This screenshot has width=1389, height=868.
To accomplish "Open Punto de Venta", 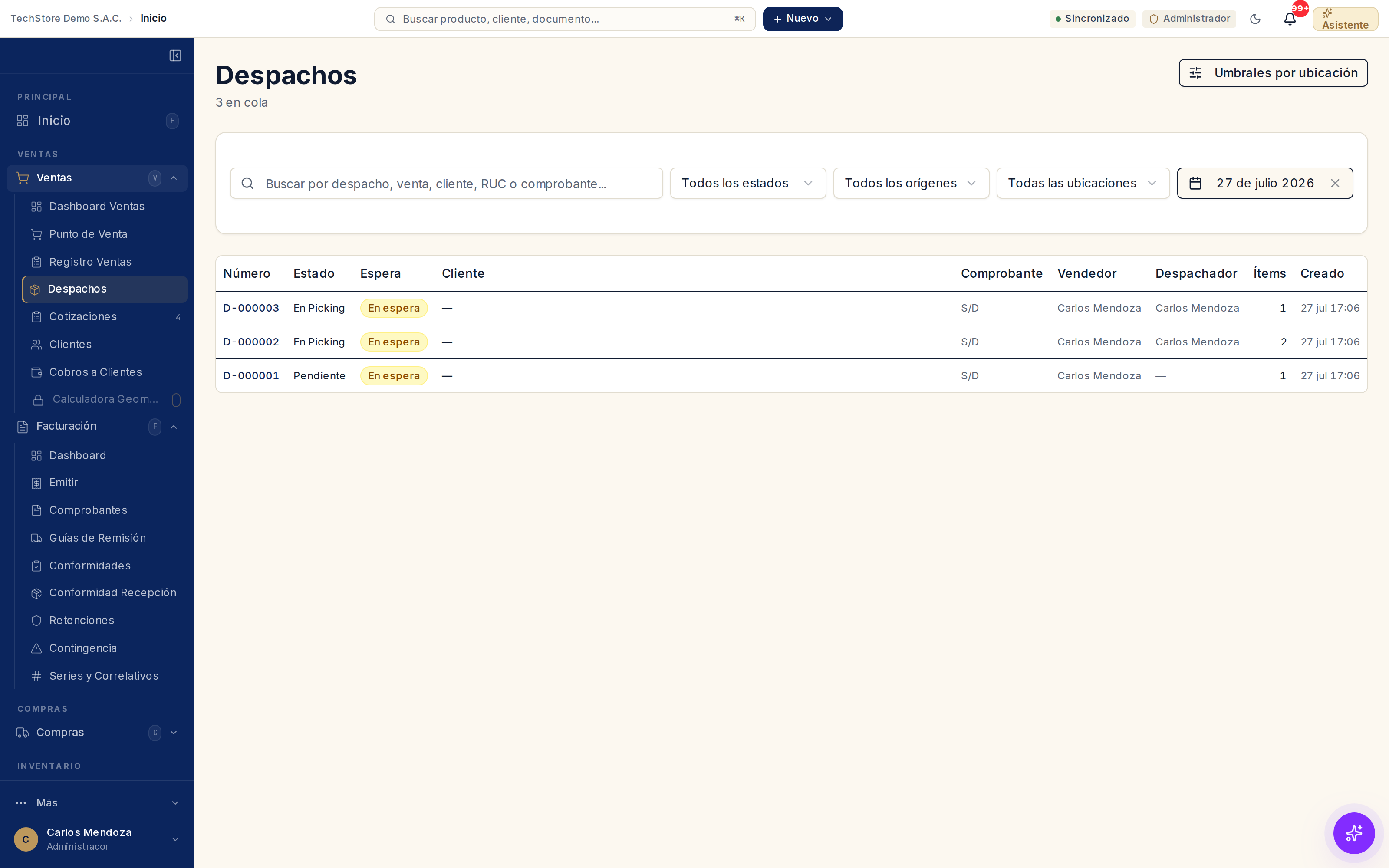I will coord(105,234).
